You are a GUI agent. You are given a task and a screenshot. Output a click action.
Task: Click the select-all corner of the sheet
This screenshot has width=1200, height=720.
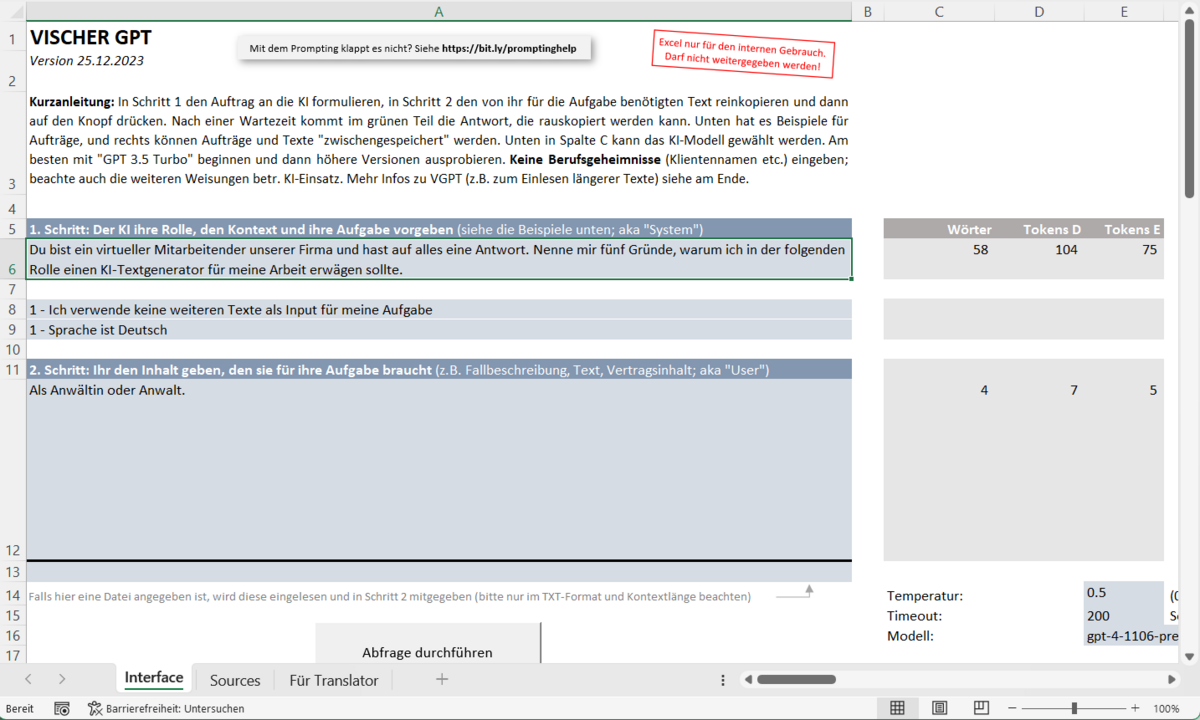(13, 12)
